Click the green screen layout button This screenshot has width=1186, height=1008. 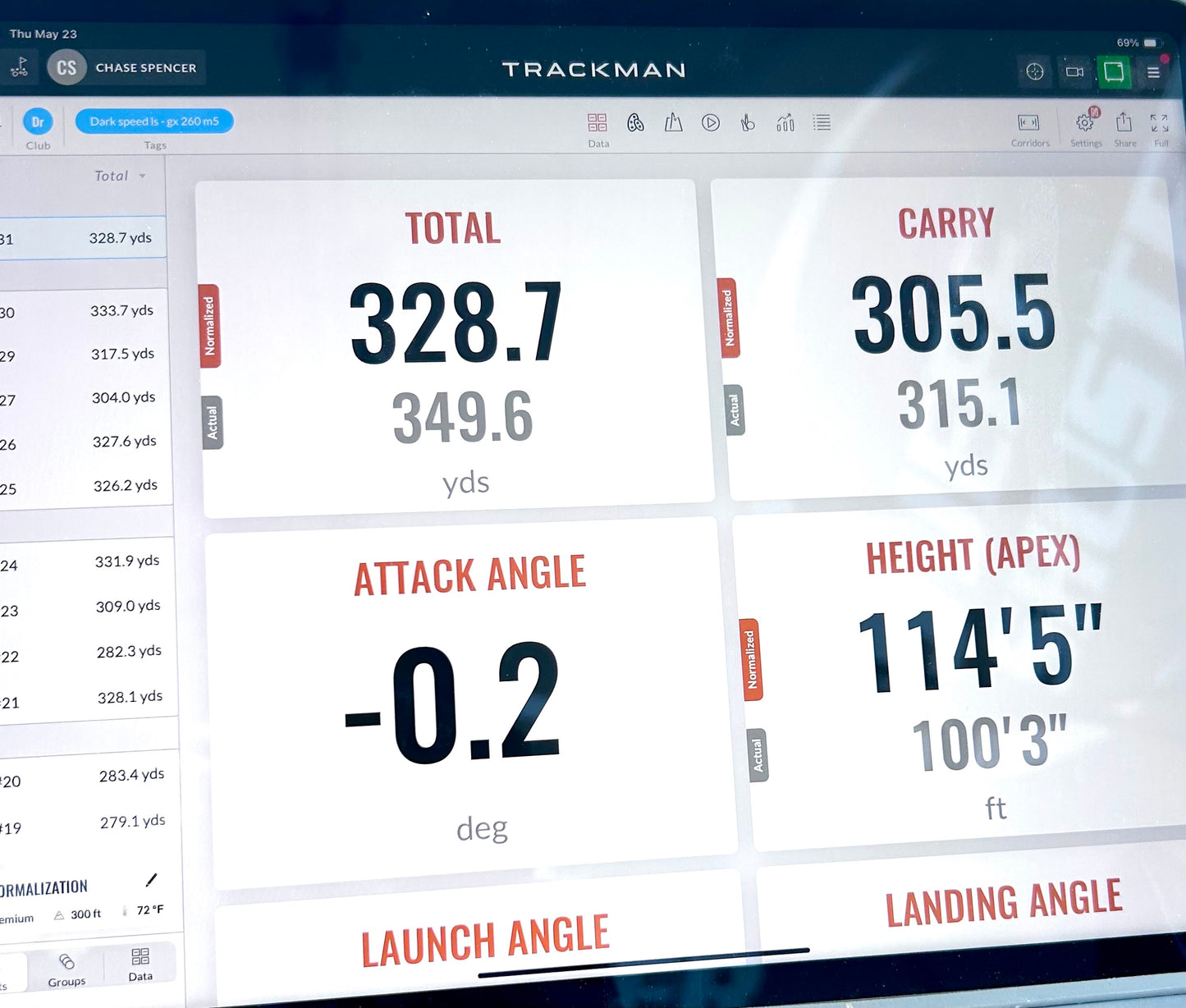(1114, 72)
